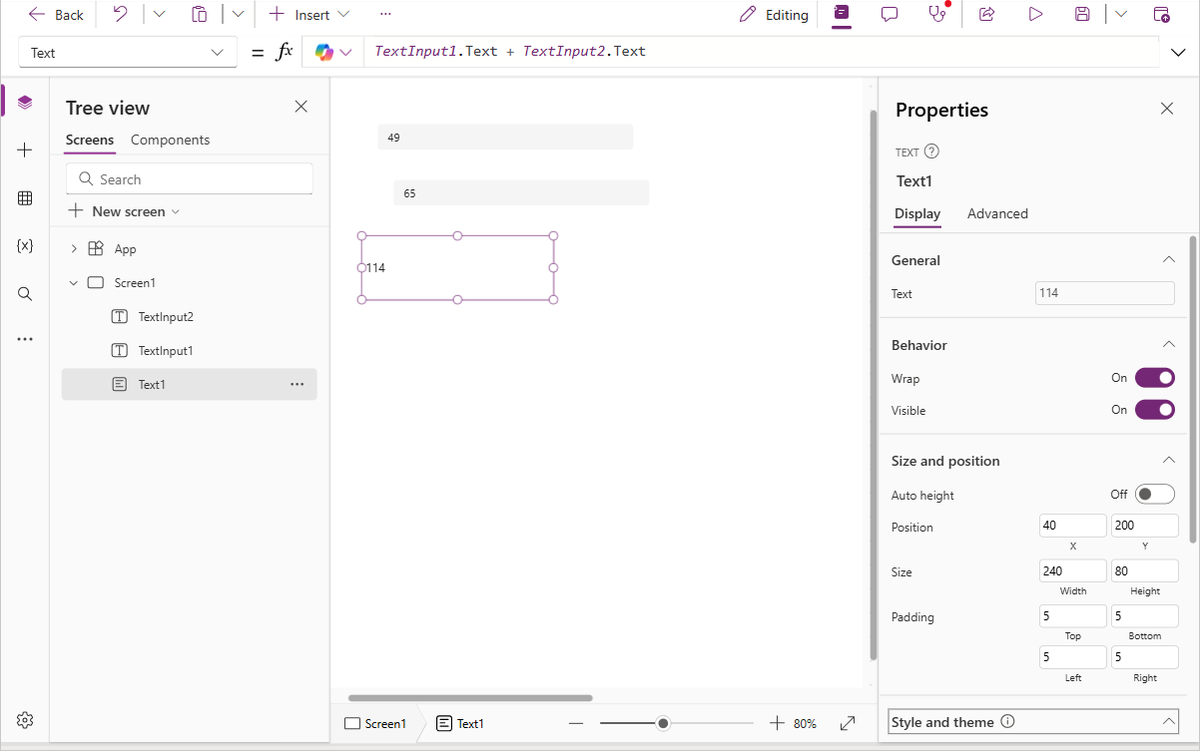Open the Insert menu
The image size is (1200, 751).
pyautogui.click(x=310, y=15)
